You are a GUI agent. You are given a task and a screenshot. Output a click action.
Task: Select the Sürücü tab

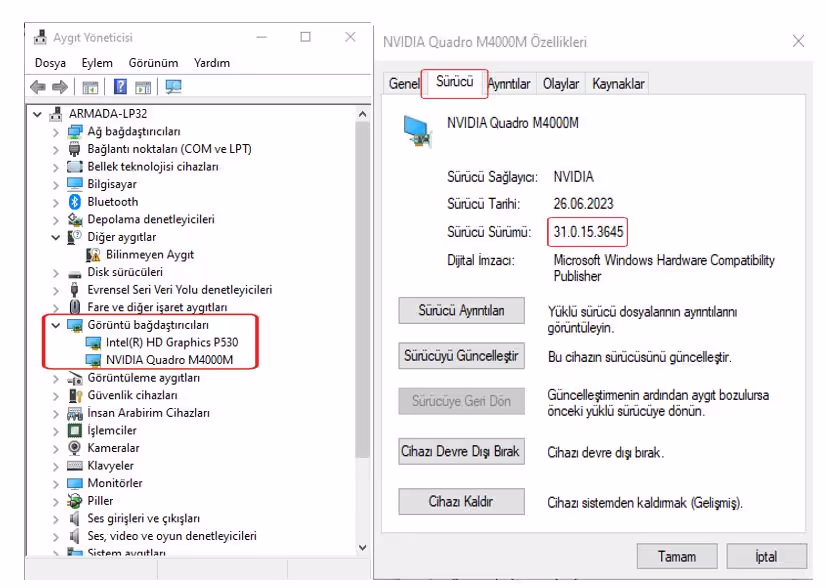pyautogui.click(x=454, y=82)
